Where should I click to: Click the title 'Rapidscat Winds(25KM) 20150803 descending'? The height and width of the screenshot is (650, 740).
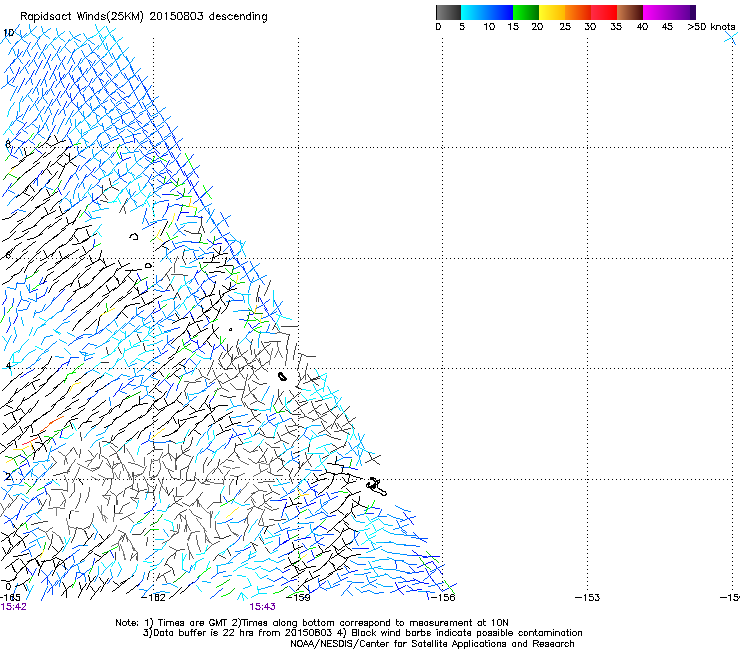143,16
